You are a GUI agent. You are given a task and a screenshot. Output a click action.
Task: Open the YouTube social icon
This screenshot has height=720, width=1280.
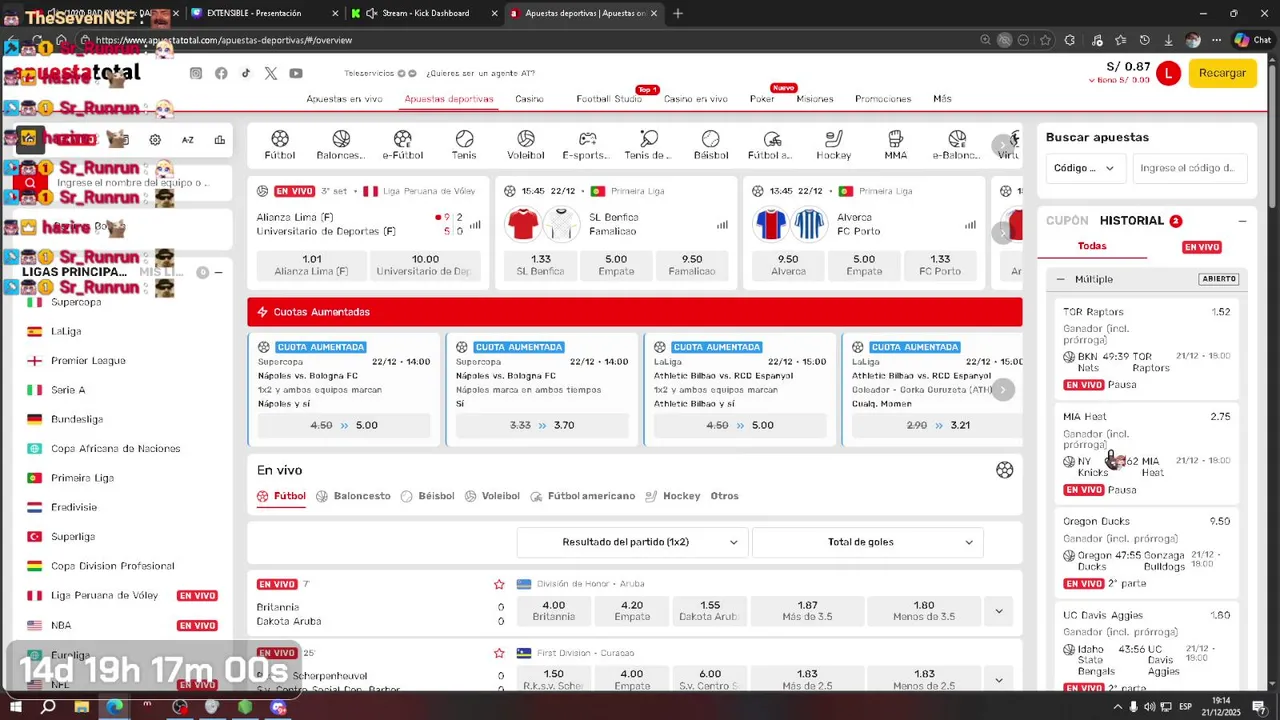[x=296, y=73]
